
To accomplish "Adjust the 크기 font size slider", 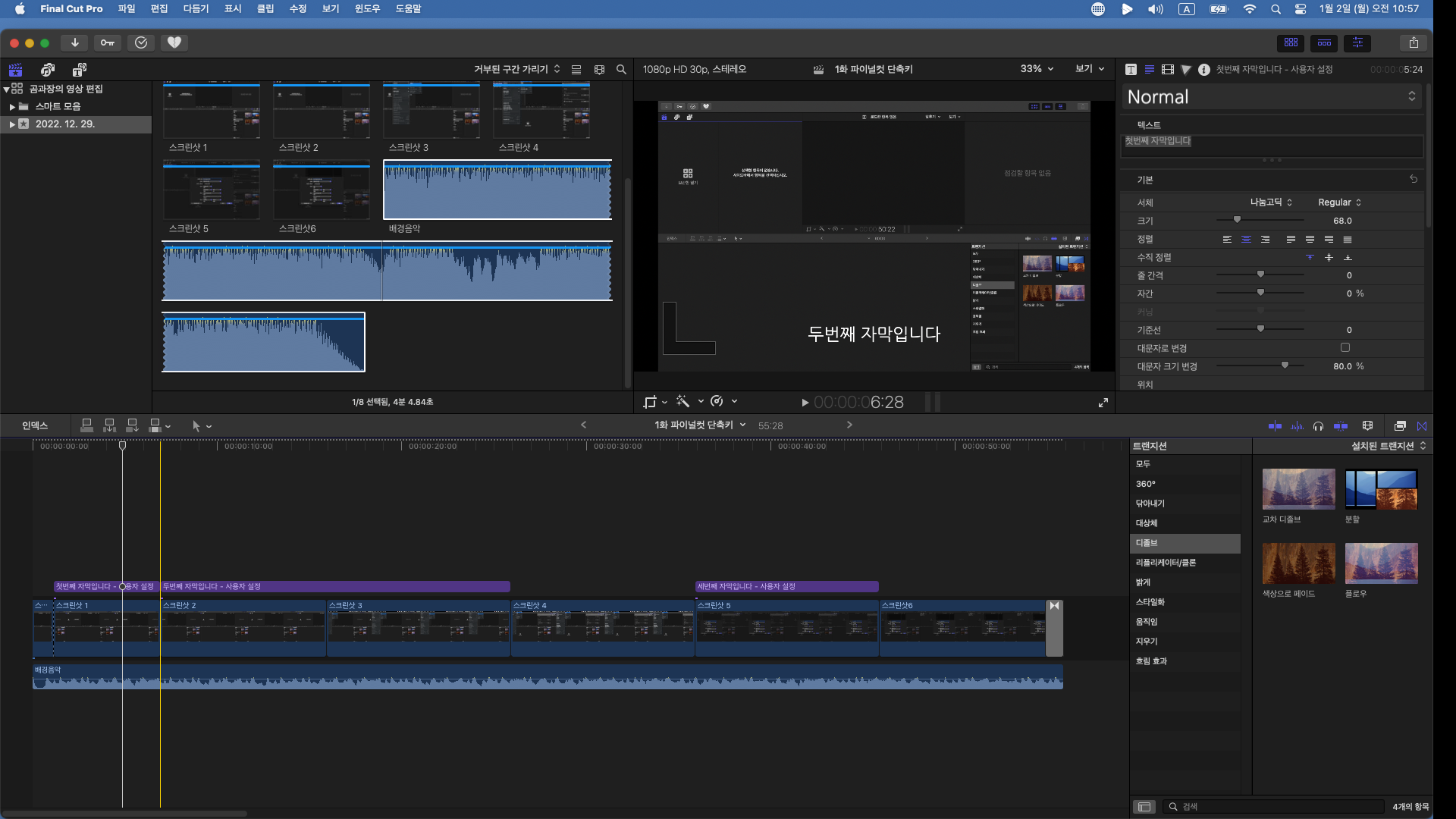I will [x=1237, y=220].
